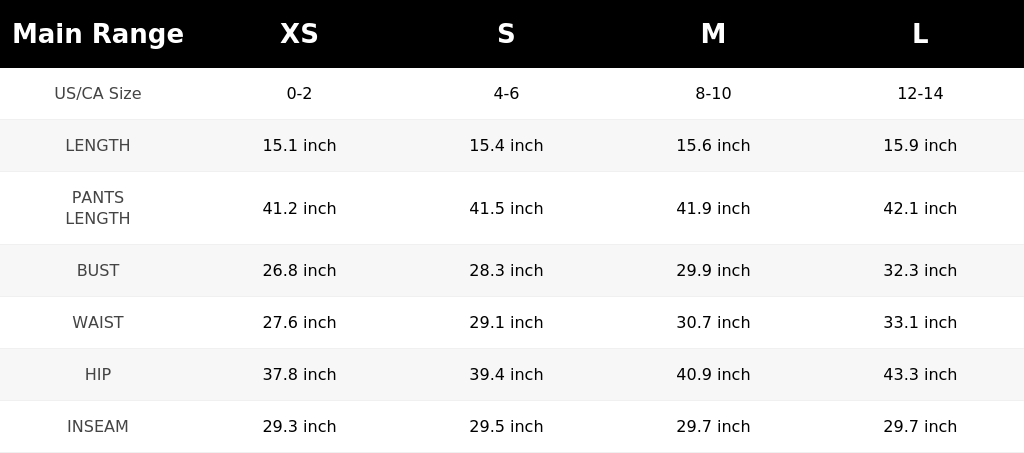
Task: Click the 37.8 inch hip value
Action: 299,375
